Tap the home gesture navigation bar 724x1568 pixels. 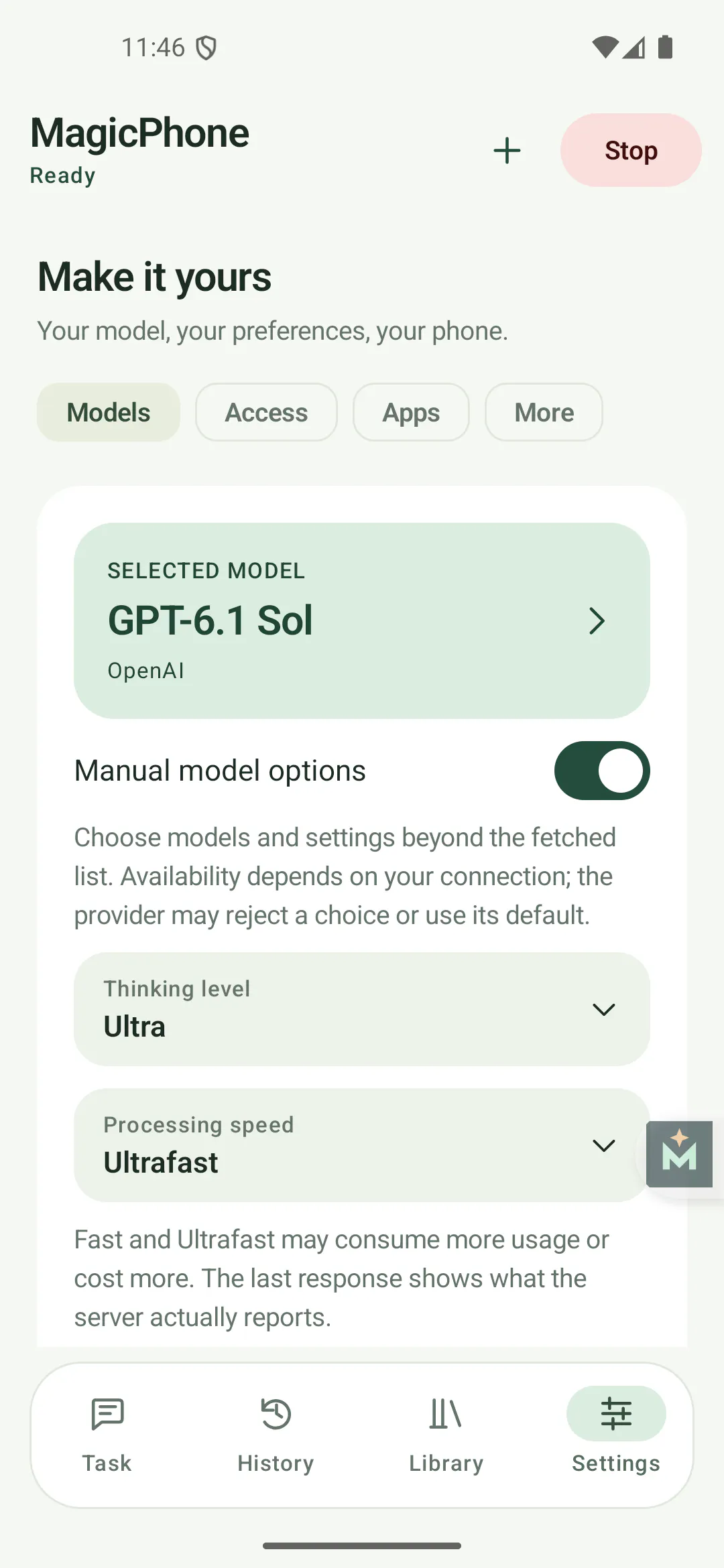(x=362, y=1546)
